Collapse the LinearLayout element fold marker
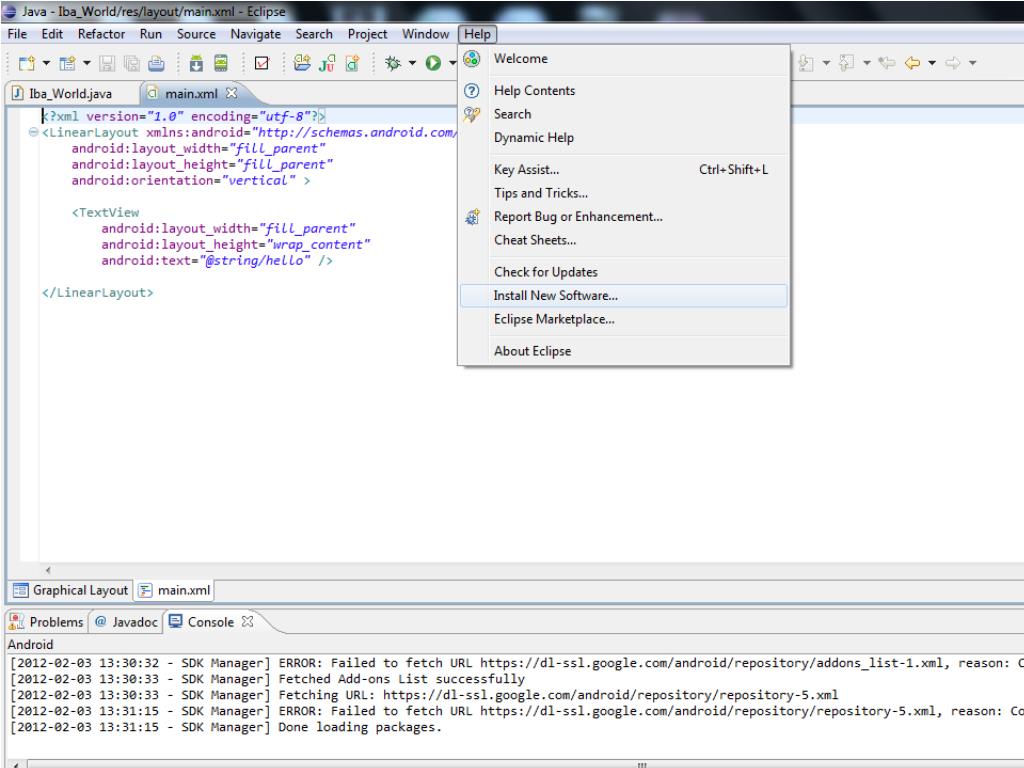Screen dimensions: 1024x768 [x=33, y=133]
